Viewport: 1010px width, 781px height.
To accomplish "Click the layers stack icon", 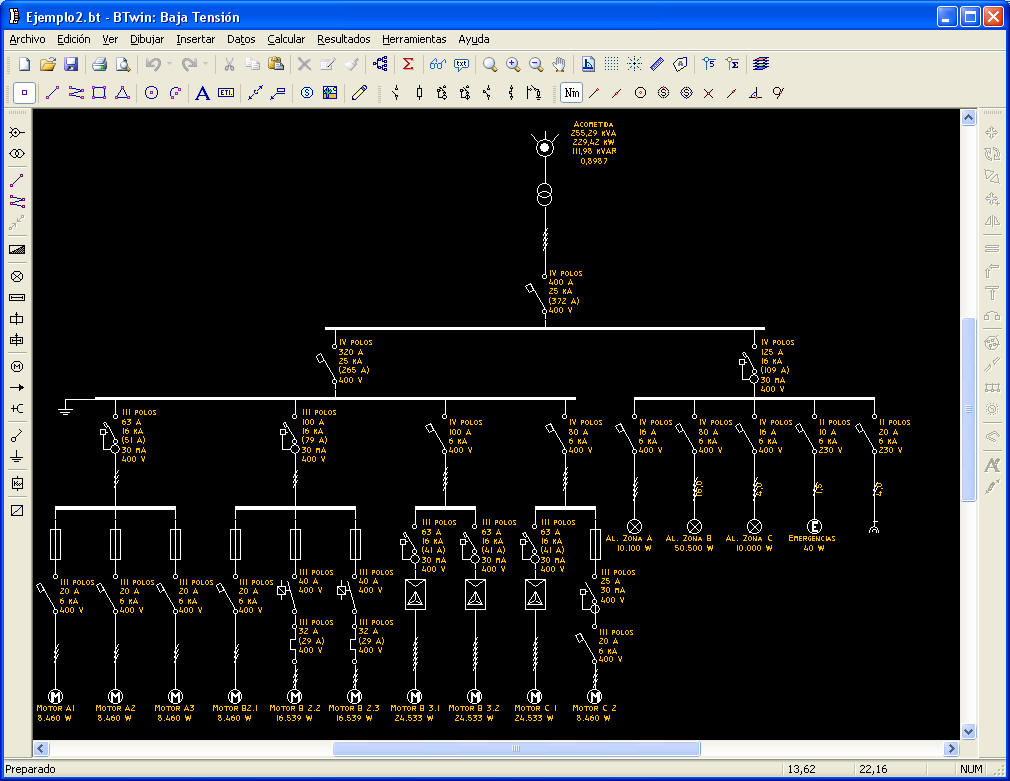I will (x=761, y=64).
